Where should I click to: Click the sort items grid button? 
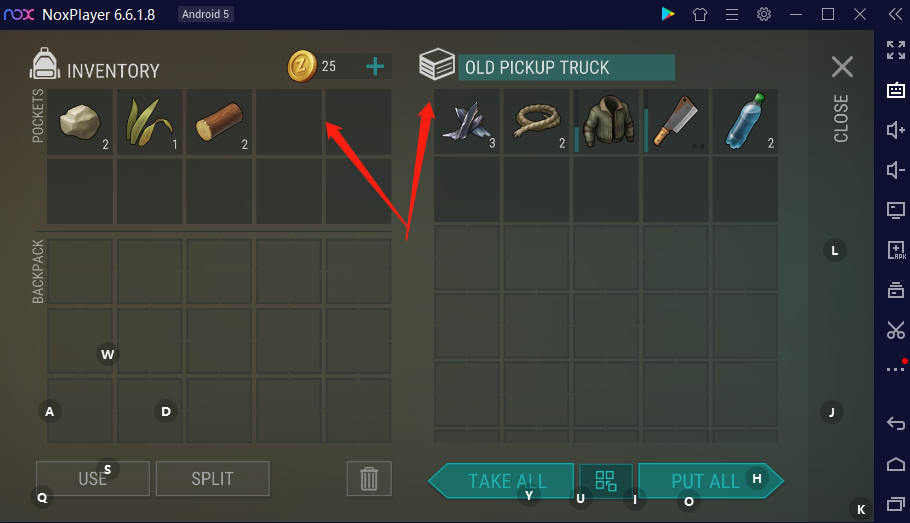[x=606, y=481]
